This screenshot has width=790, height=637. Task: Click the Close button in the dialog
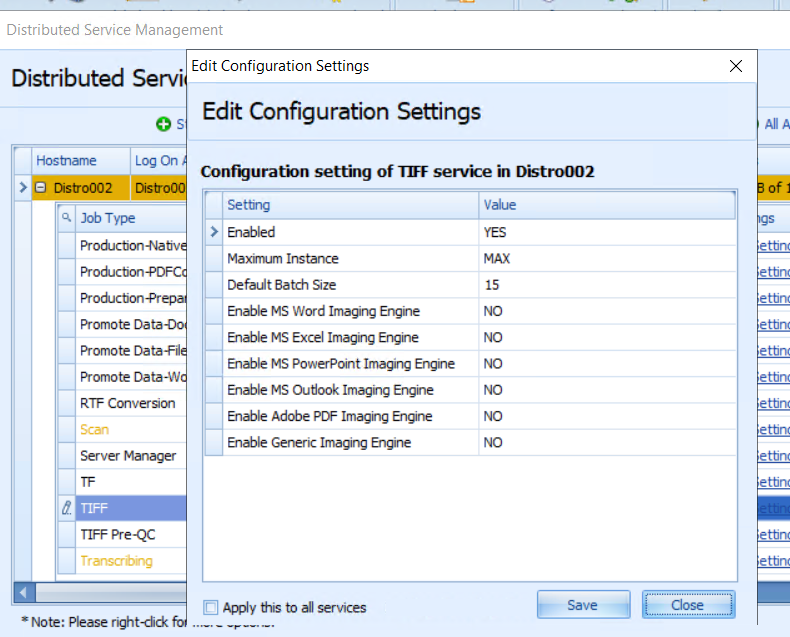point(688,605)
